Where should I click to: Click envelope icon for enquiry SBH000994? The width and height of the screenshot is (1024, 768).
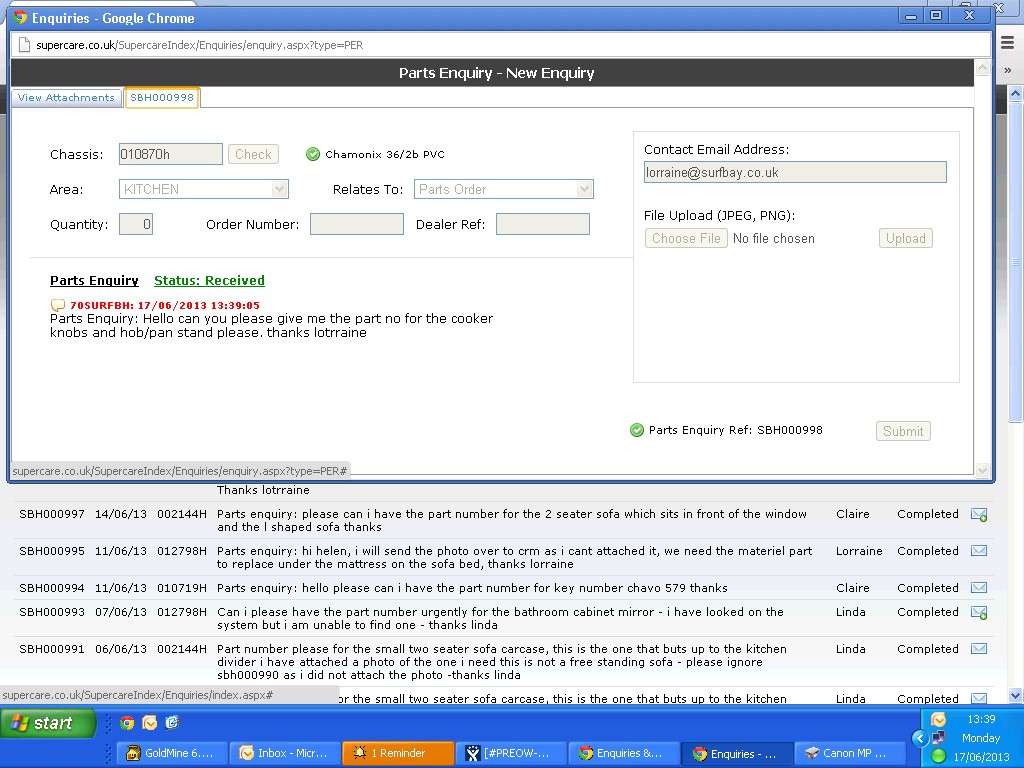(979, 588)
